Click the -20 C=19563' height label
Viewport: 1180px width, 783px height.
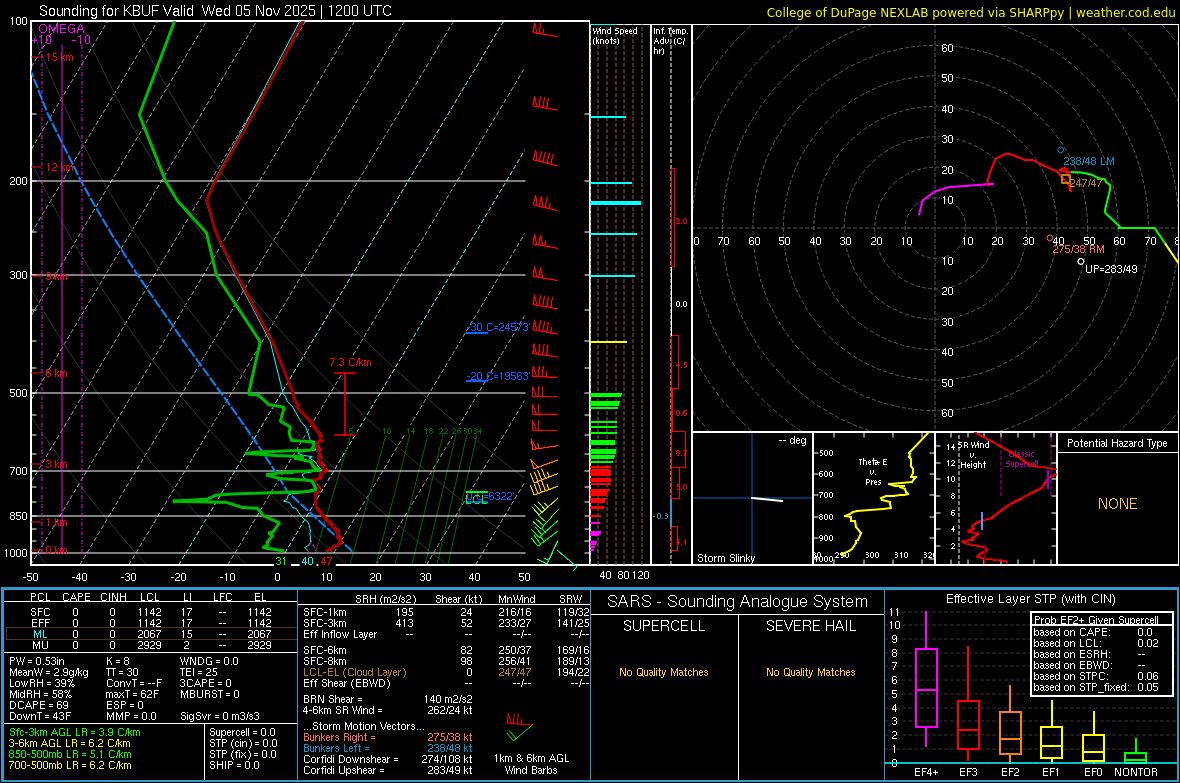point(498,376)
